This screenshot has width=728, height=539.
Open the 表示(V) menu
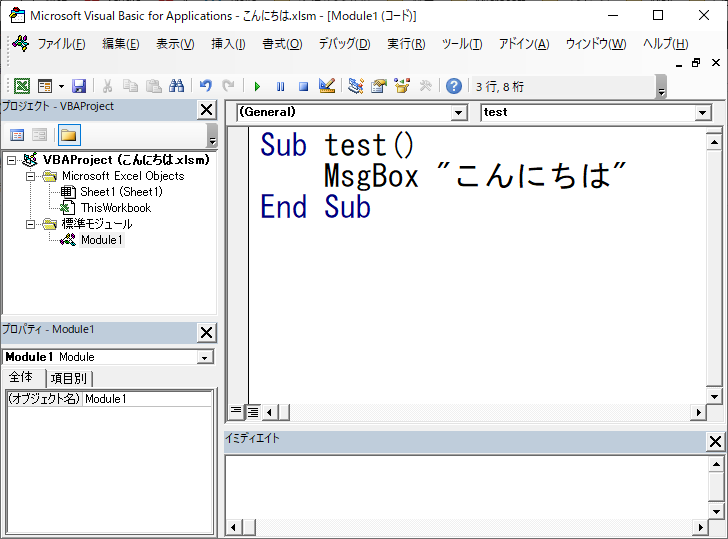coord(175,44)
